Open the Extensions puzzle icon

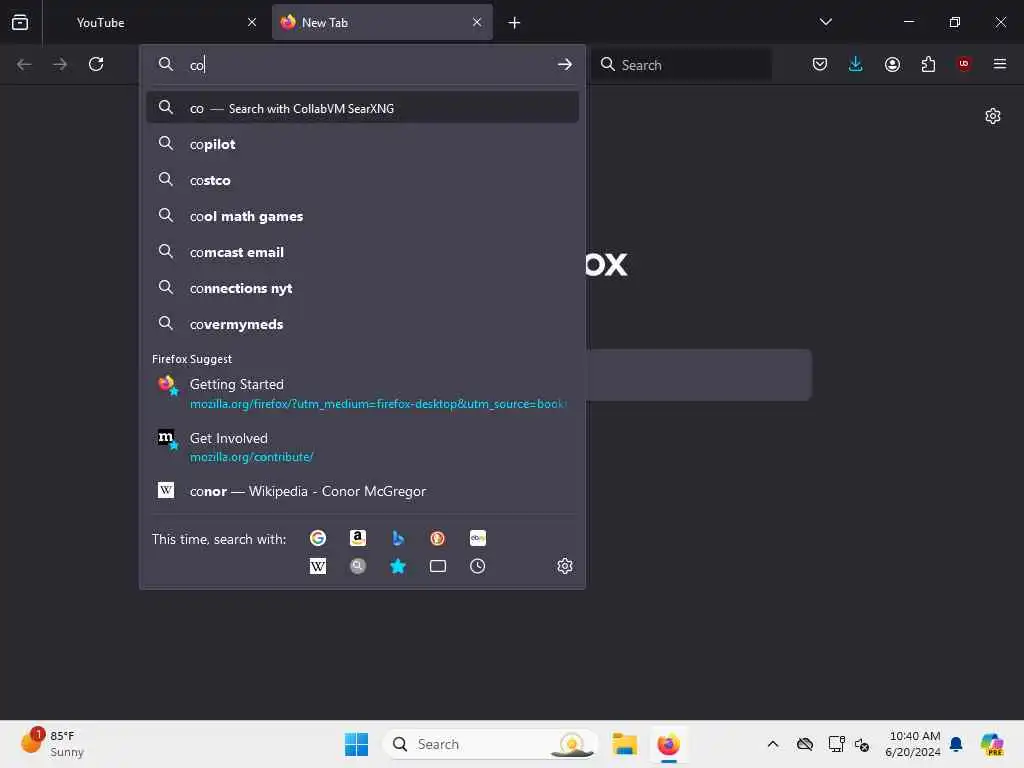[x=928, y=64]
